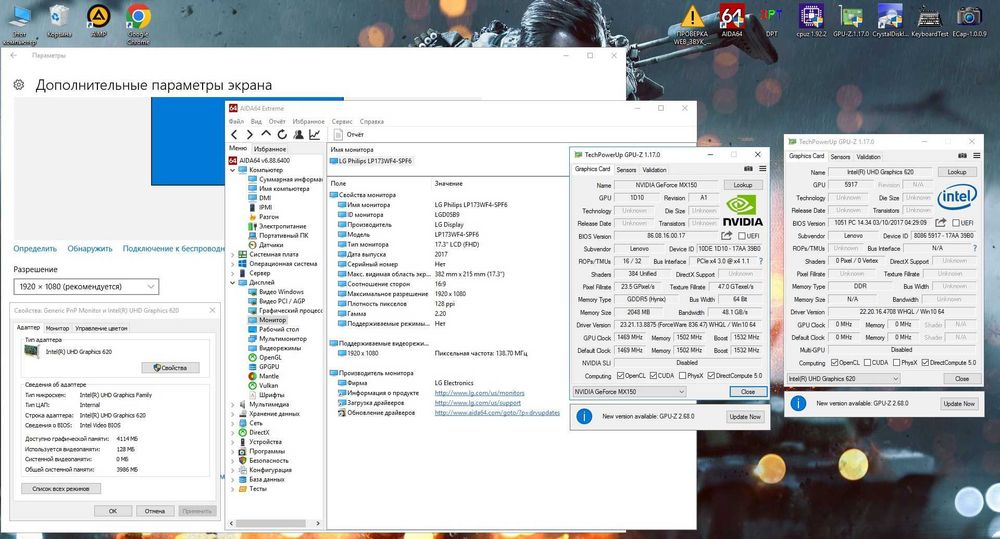Viewport: 1000px width, 539px height.
Task: Toggle UEFI checkbox in Intel GPU-Z
Action: point(955,223)
